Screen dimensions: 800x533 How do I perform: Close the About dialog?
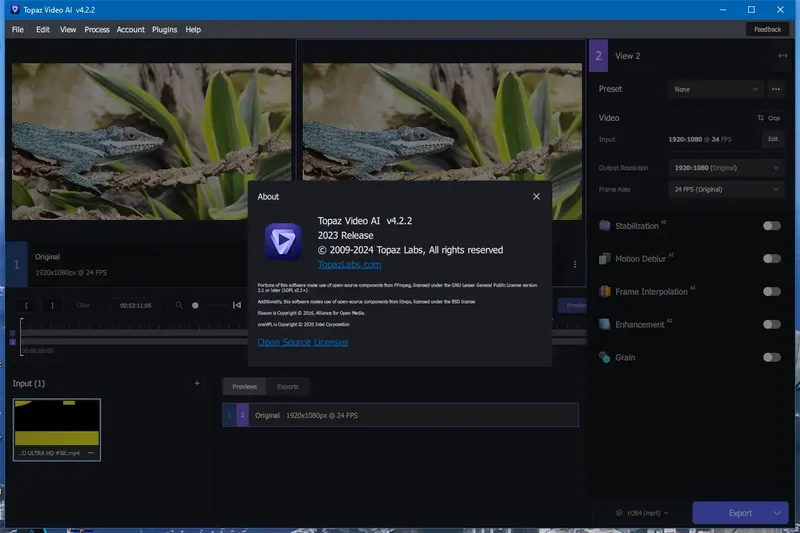(536, 196)
